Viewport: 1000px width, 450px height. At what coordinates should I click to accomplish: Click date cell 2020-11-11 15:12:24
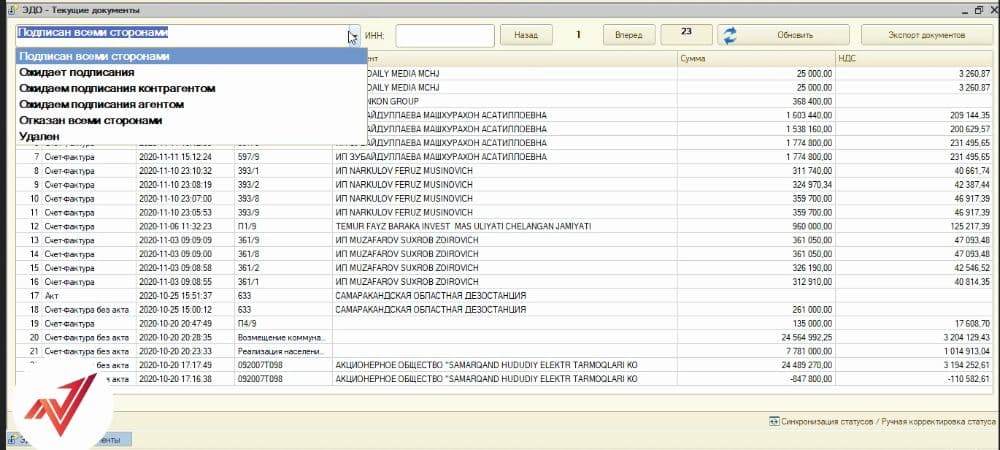tap(185, 157)
